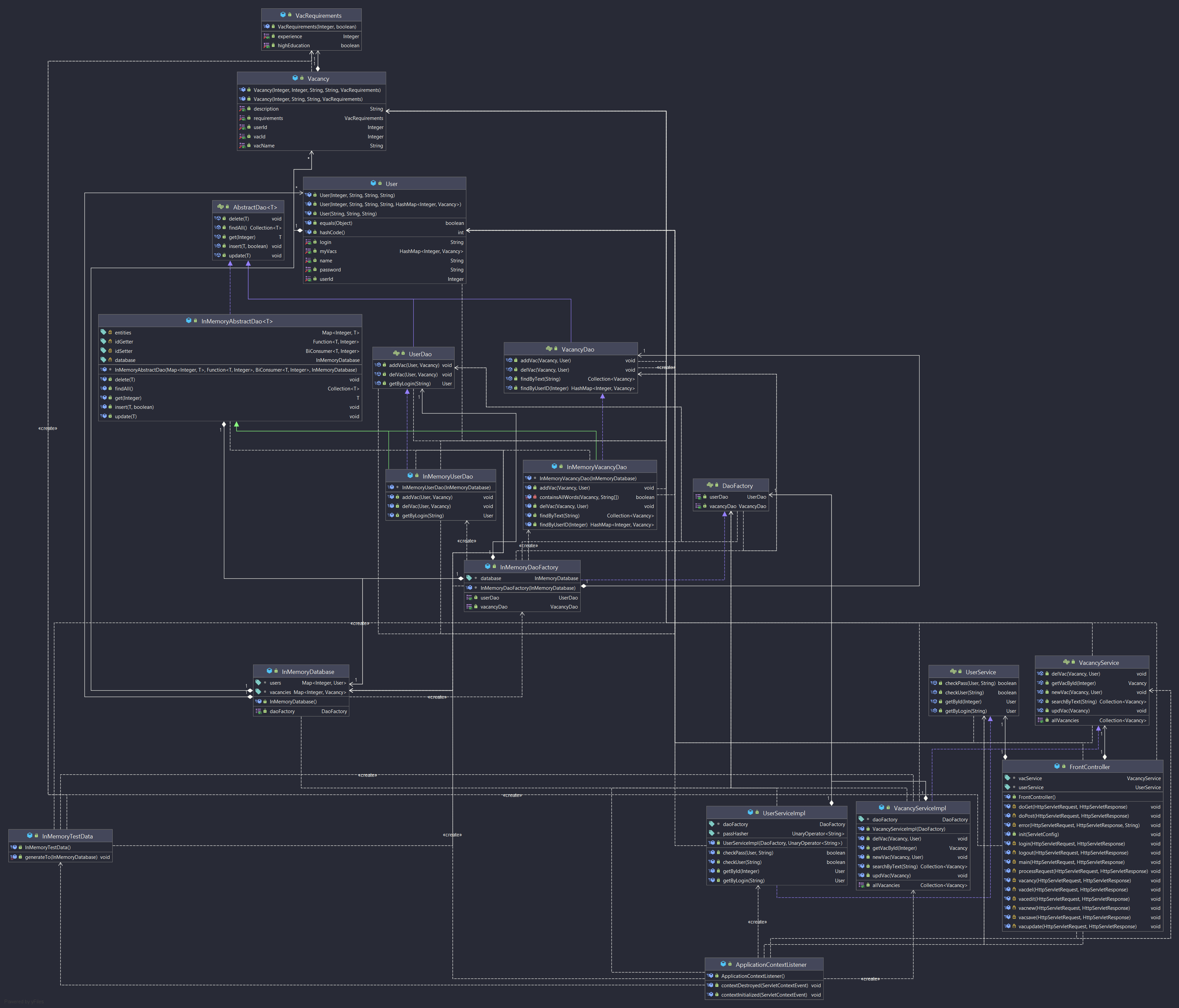Screen dimensions: 1179x1008
Task: Select findByText(String) row in VacancyDao
Action: coord(540,379)
